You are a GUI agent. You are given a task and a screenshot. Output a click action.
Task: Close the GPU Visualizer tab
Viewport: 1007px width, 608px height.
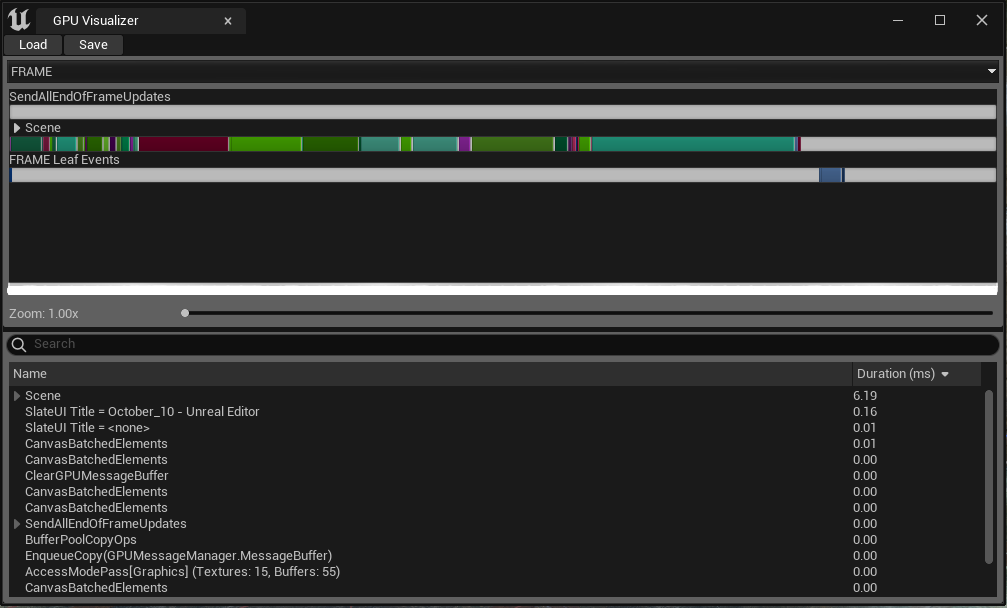click(x=228, y=21)
